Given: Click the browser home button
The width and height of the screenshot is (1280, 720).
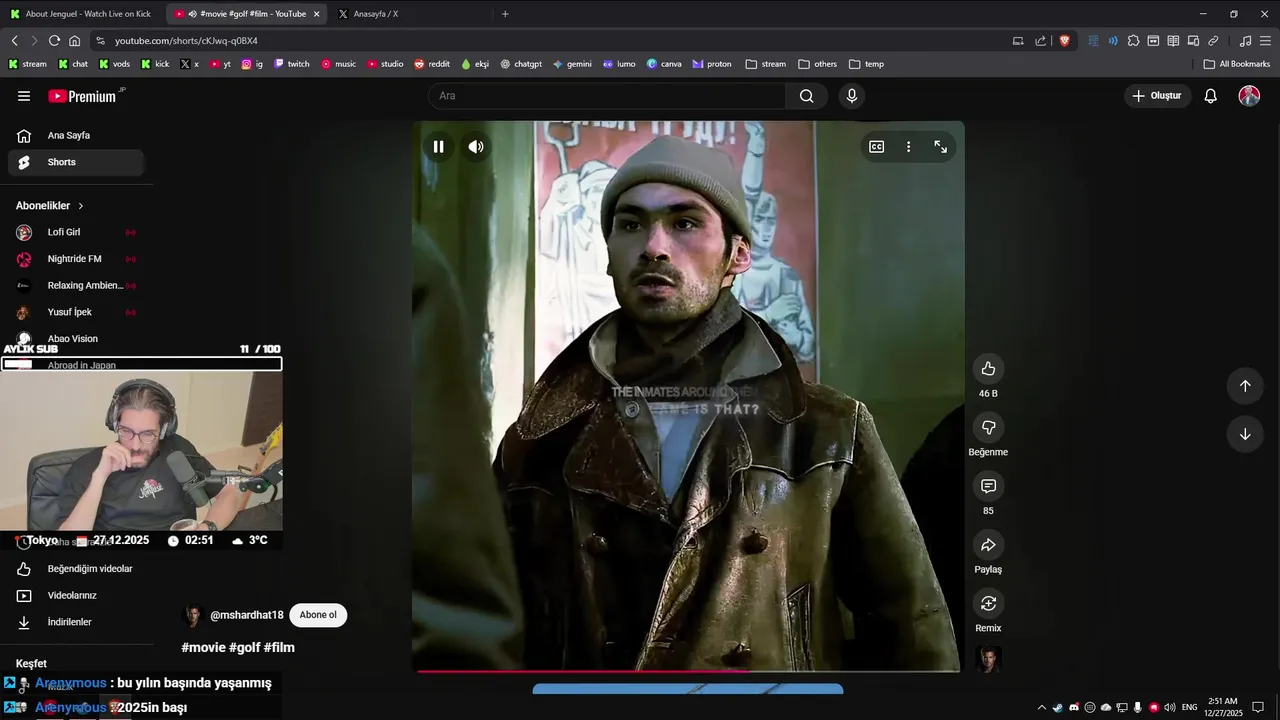Looking at the screenshot, I should 74,41.
